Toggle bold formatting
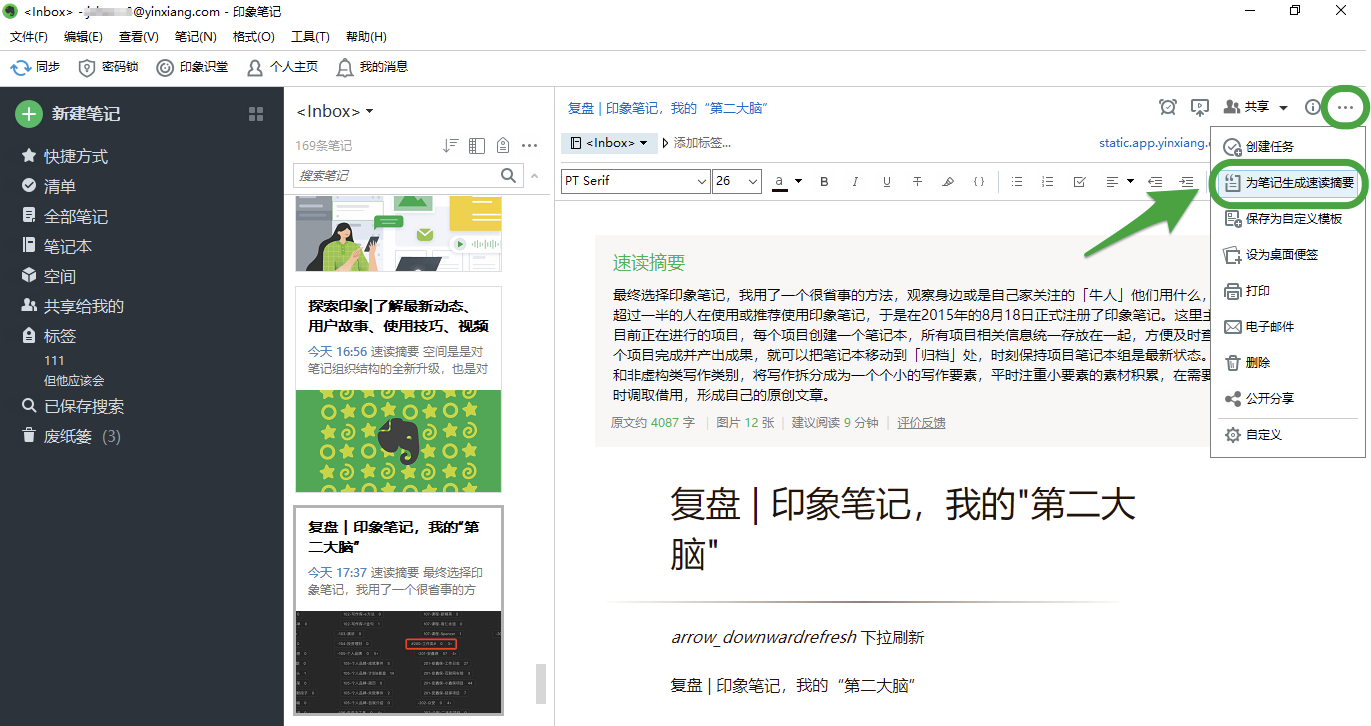The width and height of the screenshot is (1371, 726). pos(825,181)
